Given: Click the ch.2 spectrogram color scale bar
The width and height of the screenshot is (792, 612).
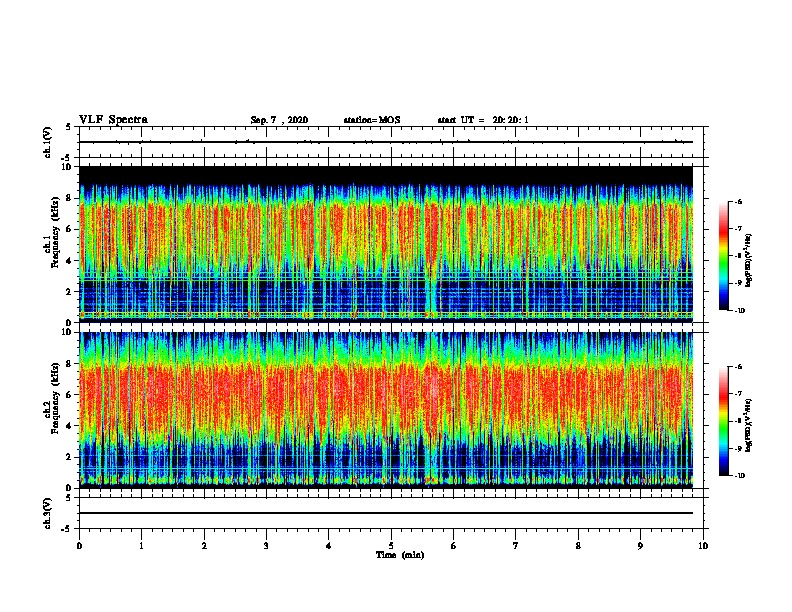Looking at the screenshot, I should click(x=723, y=421).
